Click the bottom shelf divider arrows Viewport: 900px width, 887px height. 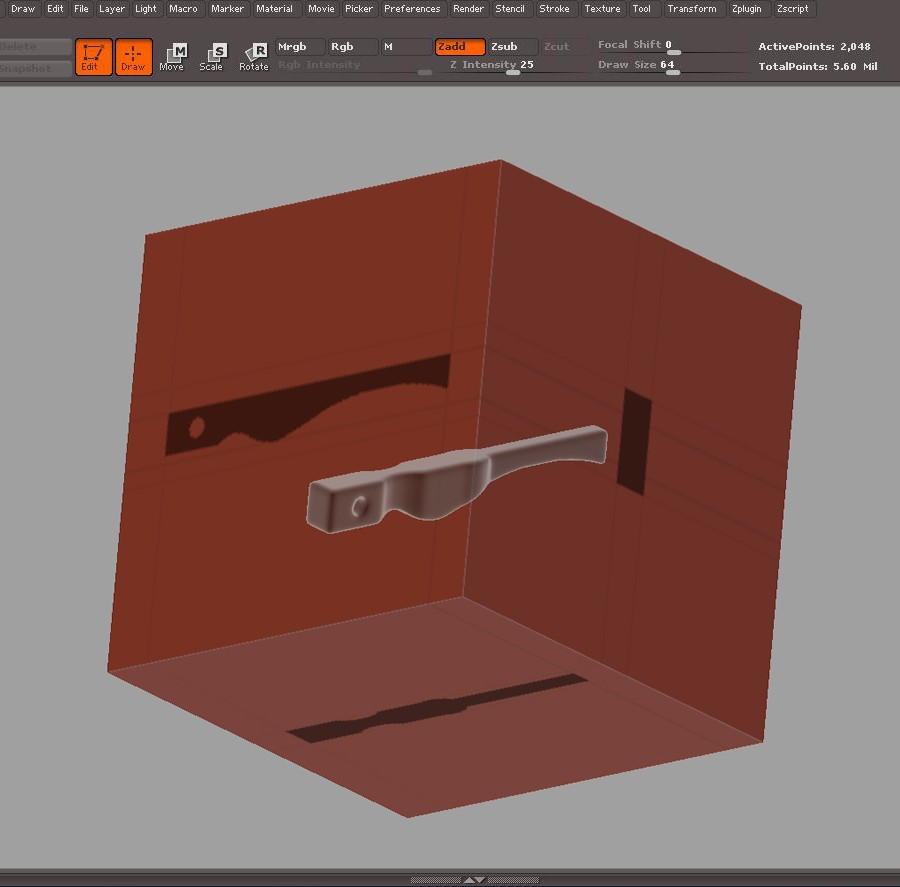coord(474,880)
